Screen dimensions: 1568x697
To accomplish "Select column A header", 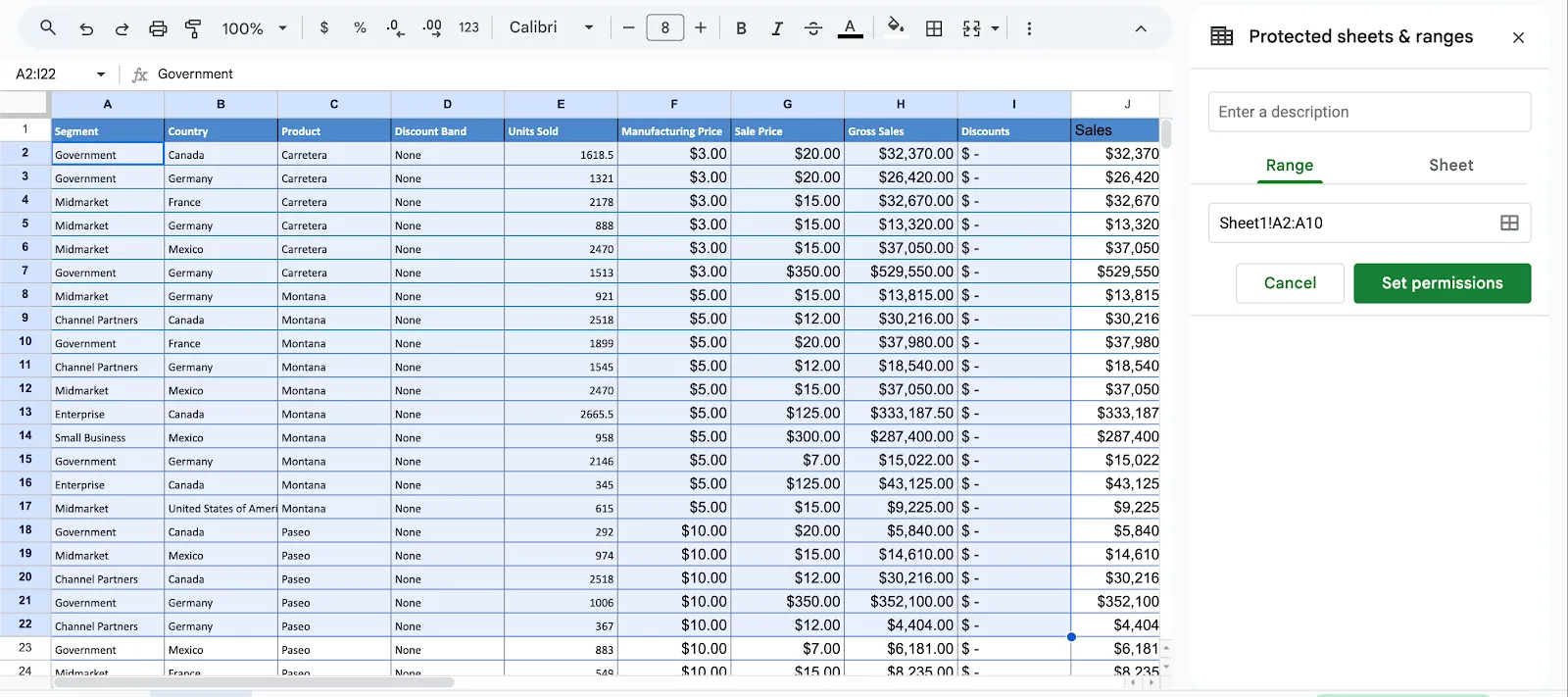I will tap(108, 104).
